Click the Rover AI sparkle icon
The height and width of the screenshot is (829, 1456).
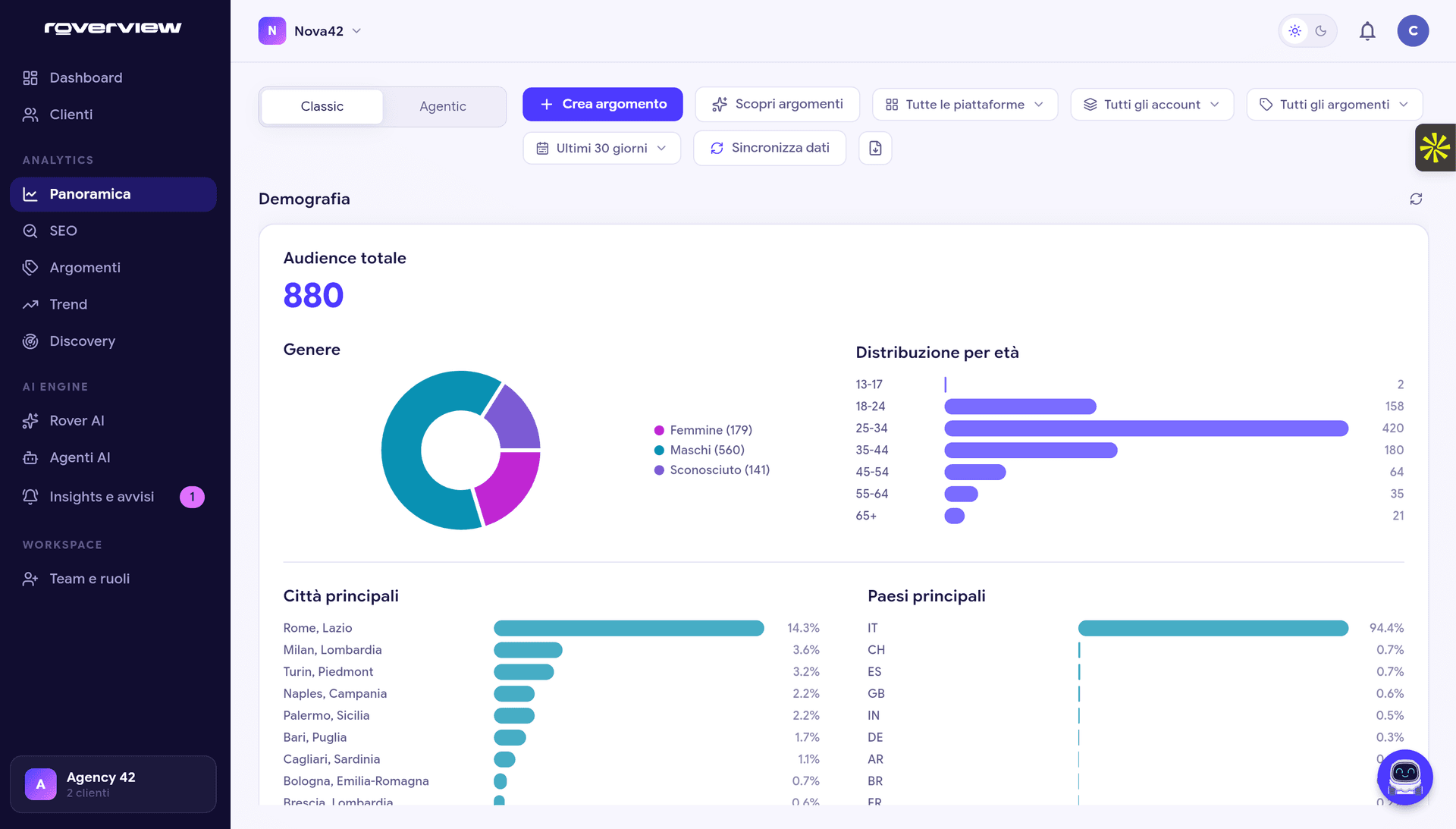30,421
